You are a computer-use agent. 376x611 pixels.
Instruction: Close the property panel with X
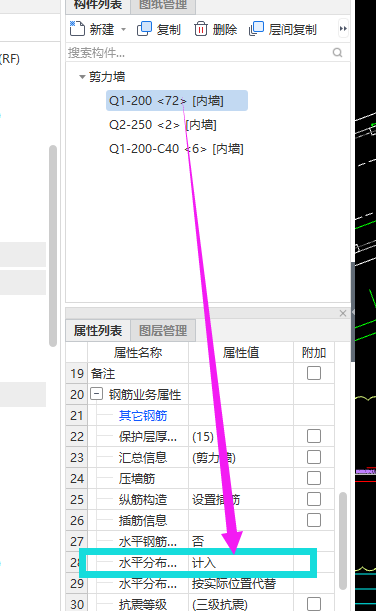(343, 313)
